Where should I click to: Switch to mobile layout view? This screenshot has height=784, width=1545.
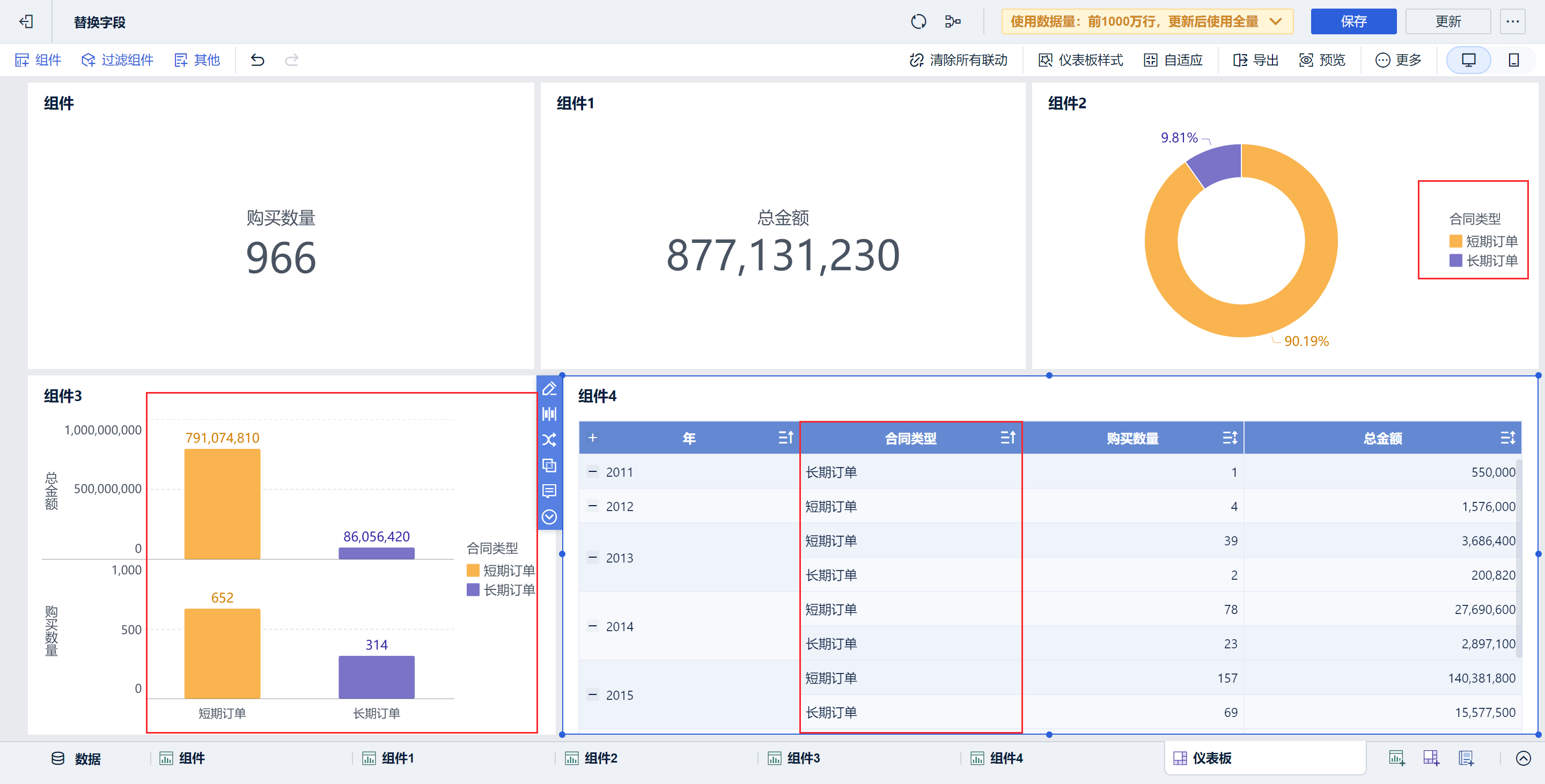point(1513,60)
